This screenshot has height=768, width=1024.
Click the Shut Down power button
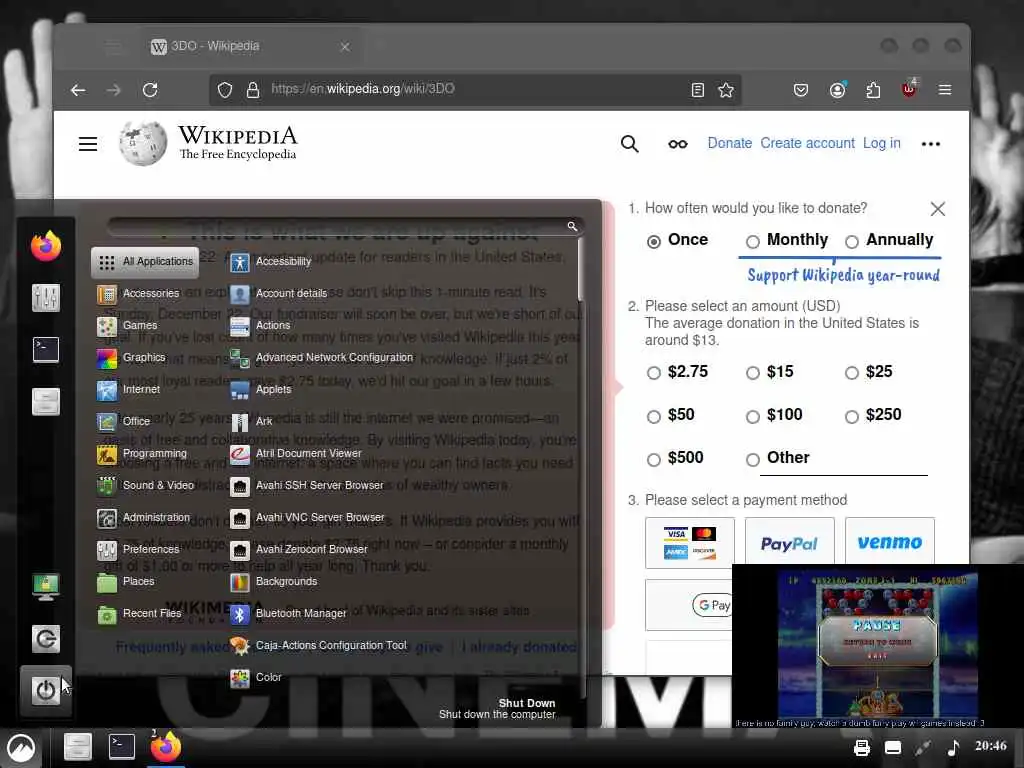click(46, 690)
